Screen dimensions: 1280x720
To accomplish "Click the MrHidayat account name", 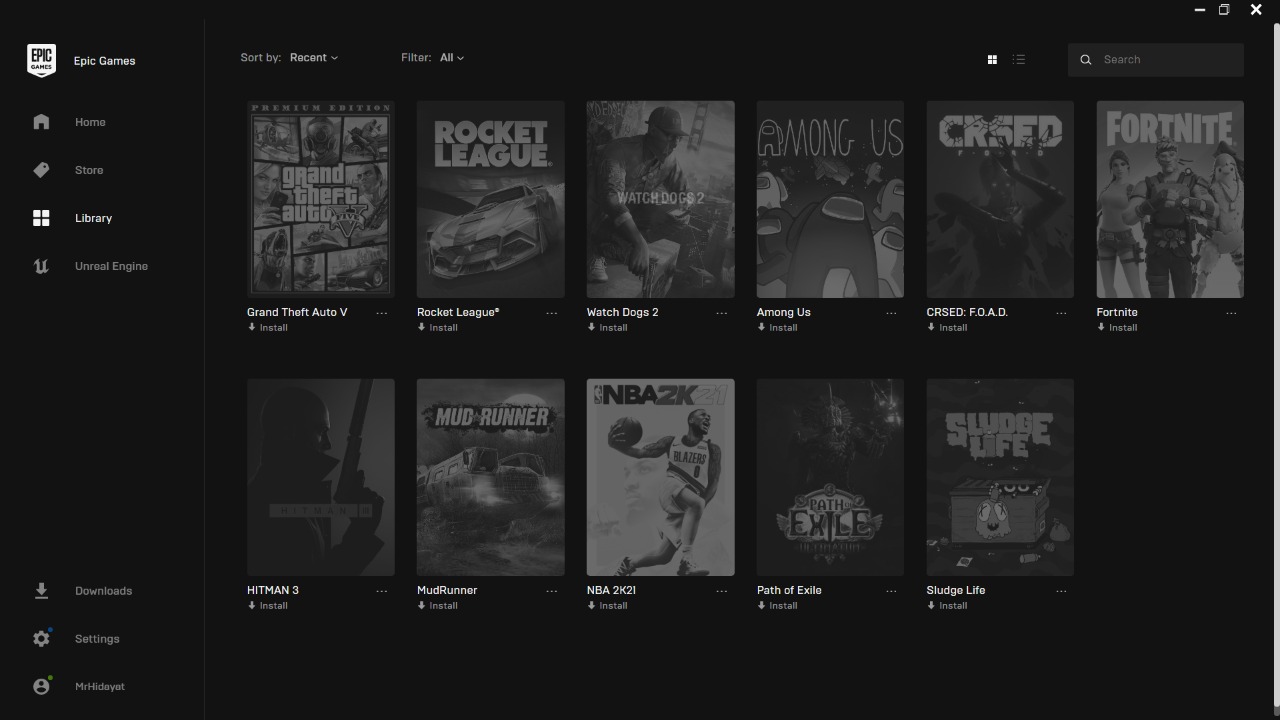I will pos(100,687).
